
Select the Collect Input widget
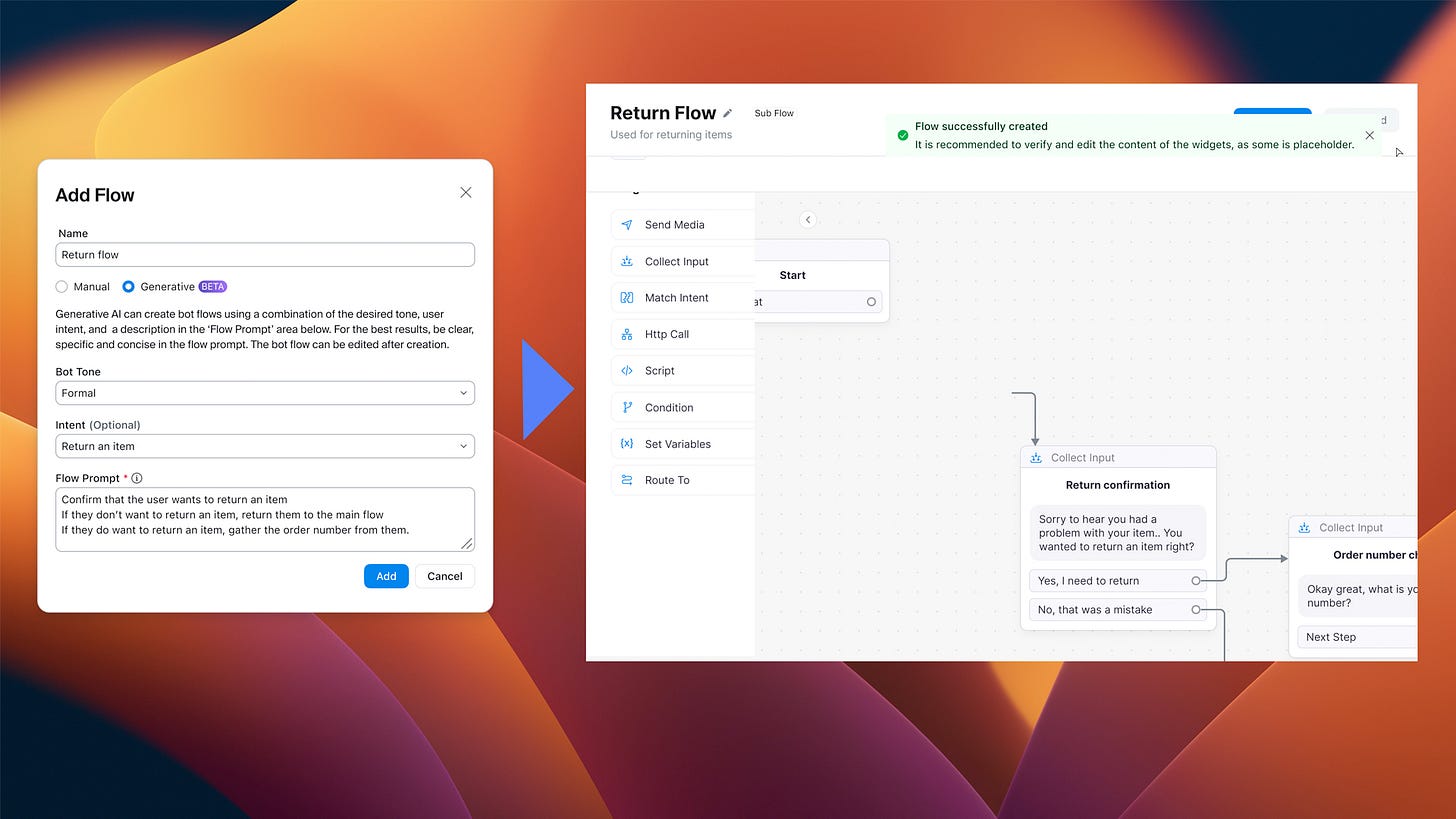pyautogui.click(x=677, y=261)
